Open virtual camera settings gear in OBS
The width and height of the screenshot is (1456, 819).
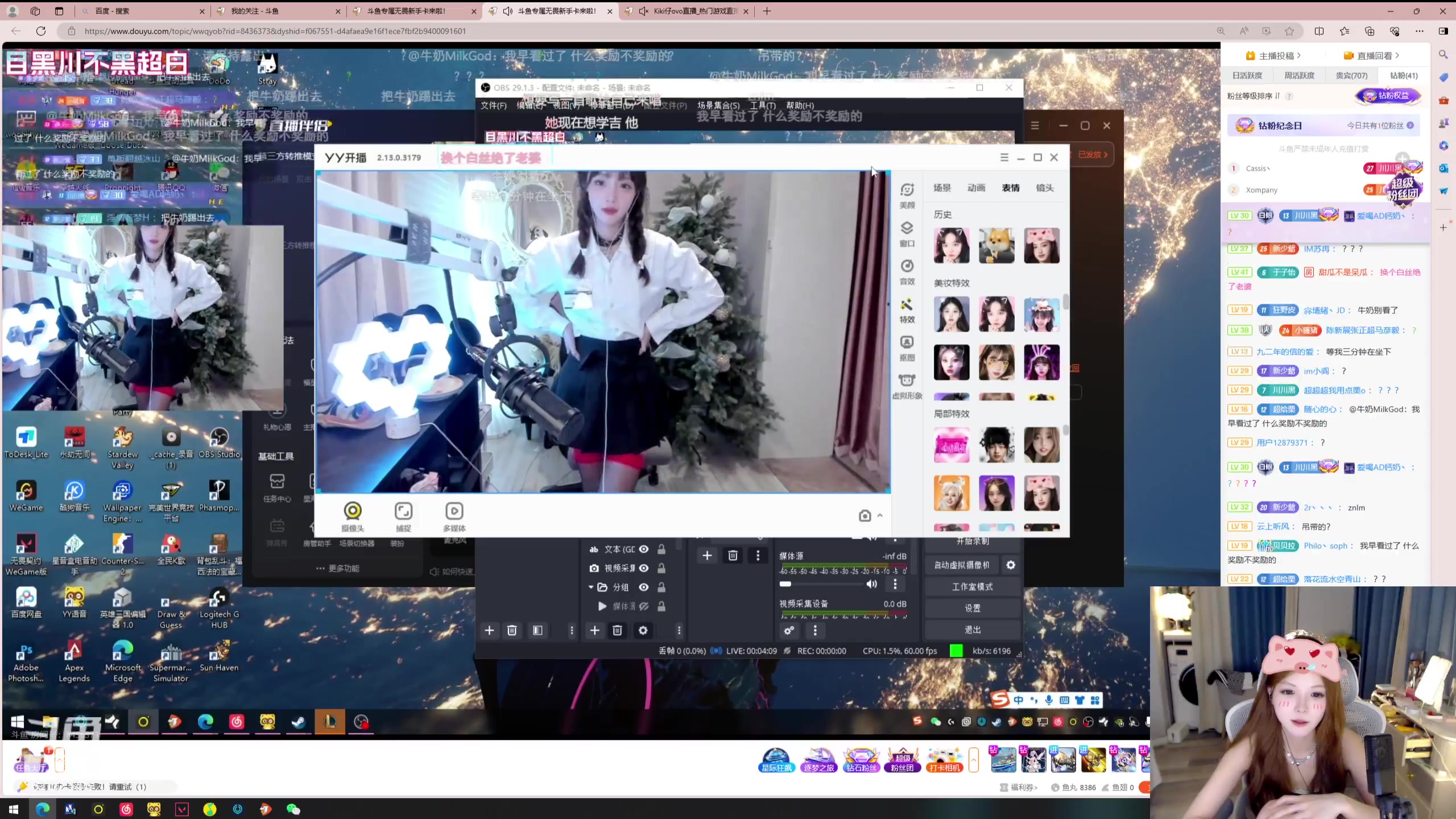pos(1011,565)
